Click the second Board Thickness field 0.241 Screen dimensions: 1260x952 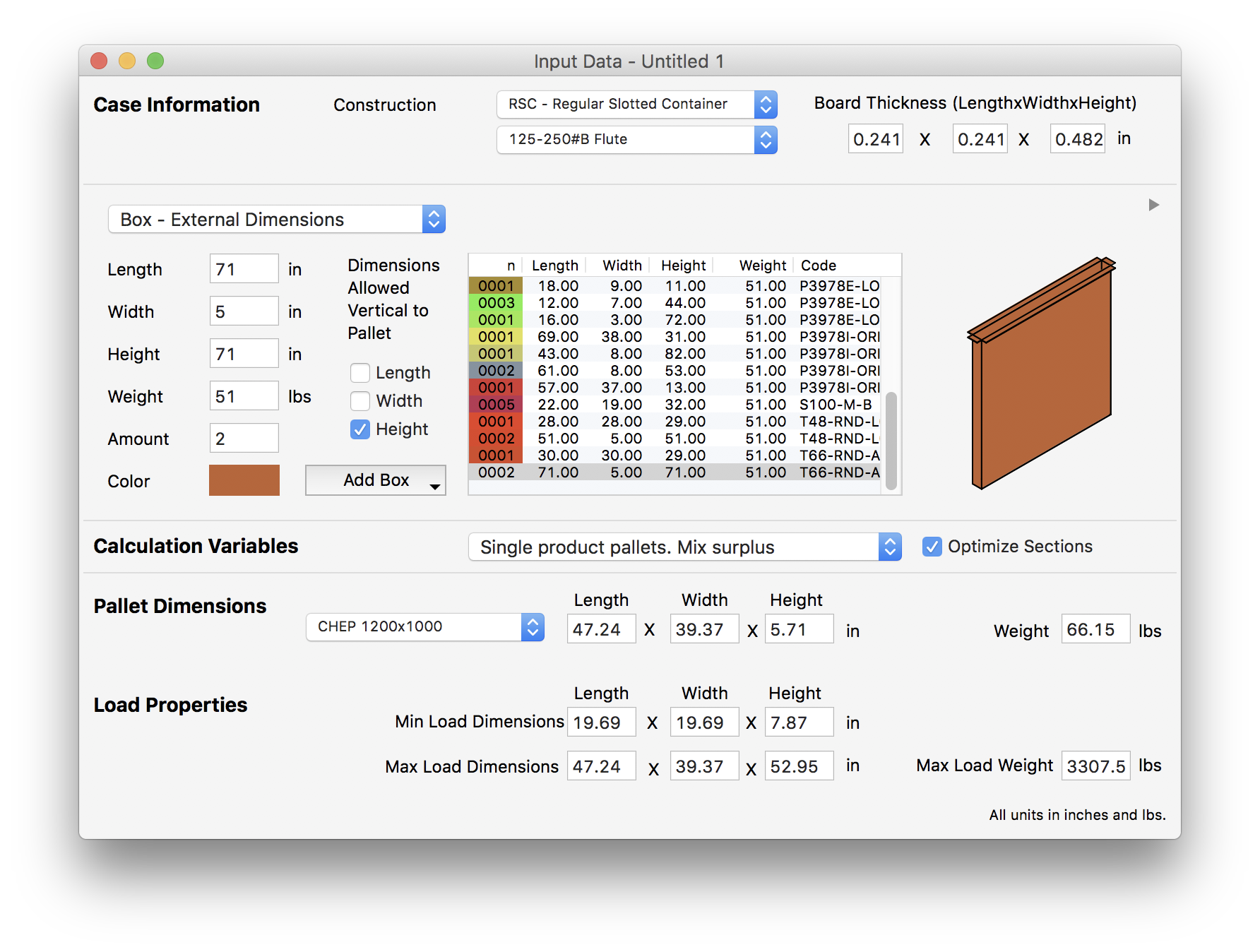[980, 139]
